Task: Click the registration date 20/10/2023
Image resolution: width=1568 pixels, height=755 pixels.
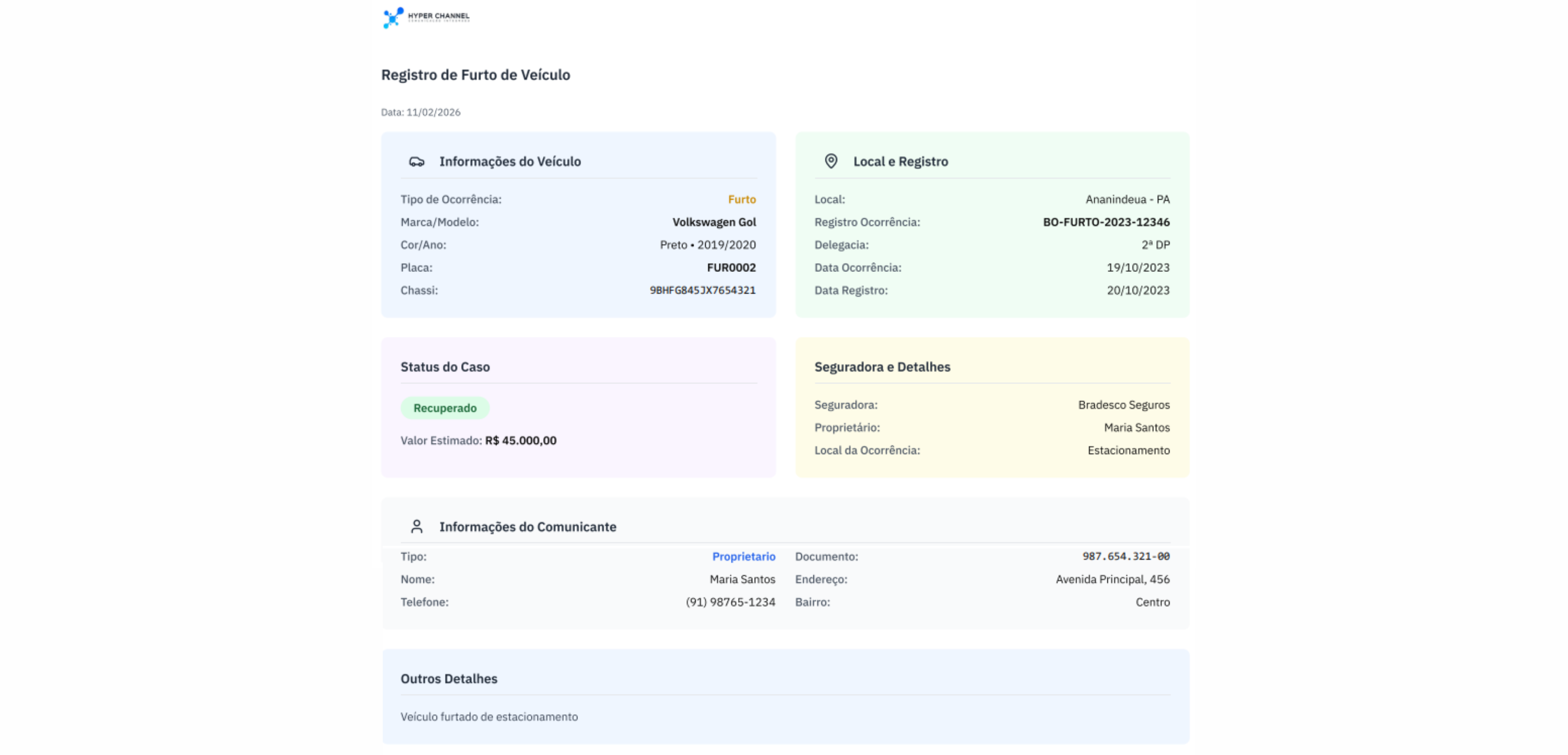Action: (1138, 290)
